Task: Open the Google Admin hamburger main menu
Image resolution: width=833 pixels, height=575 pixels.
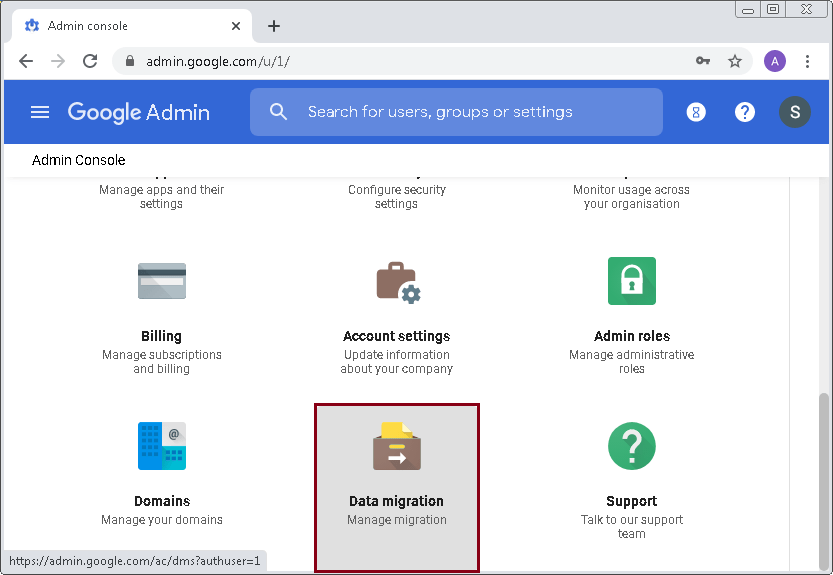Action: (40, 112)
